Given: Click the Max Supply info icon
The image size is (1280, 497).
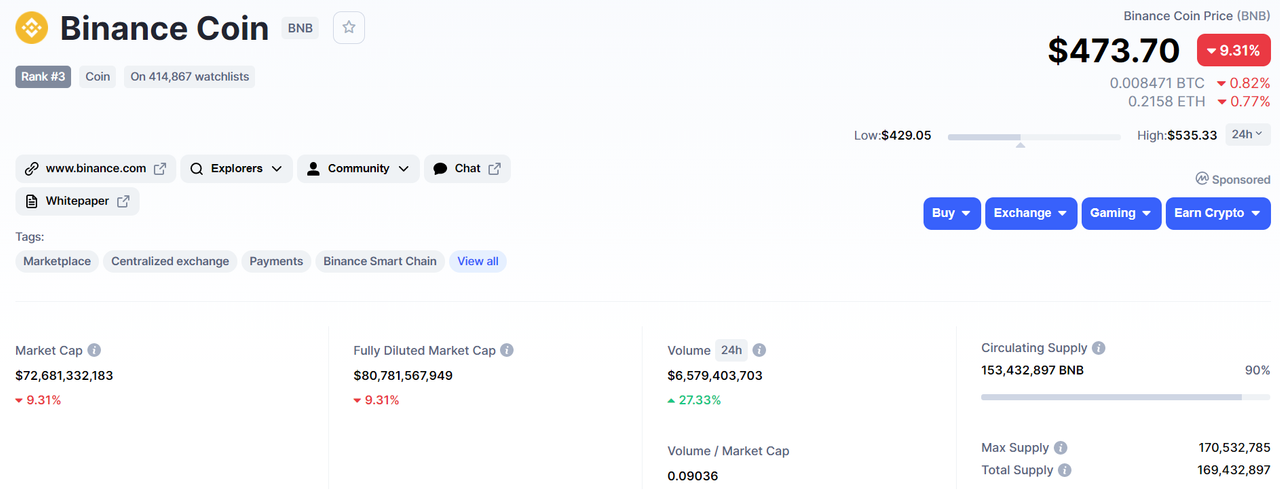Looking at the screenshot, I should click(x=1060, y=448).
